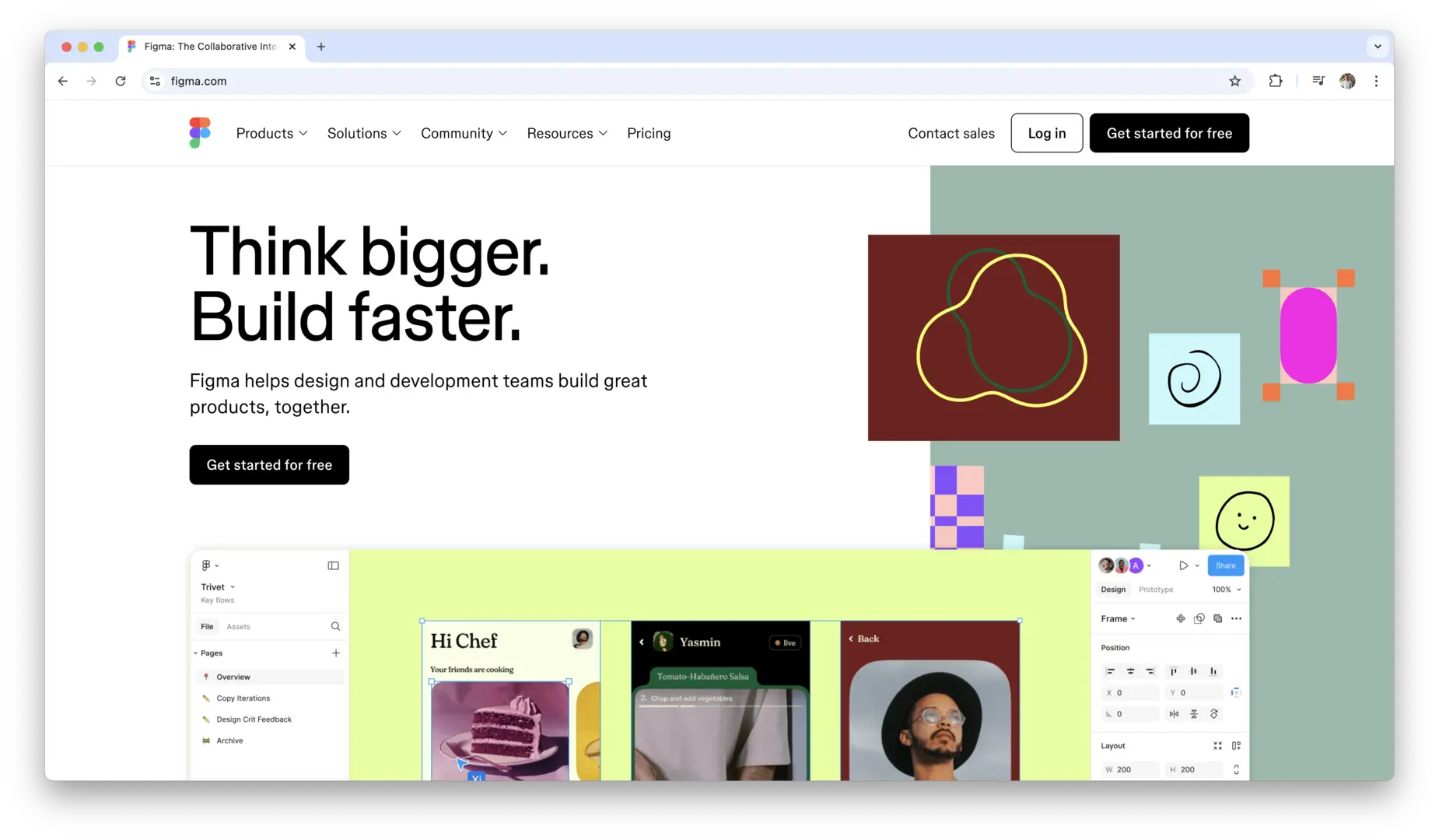1439x840 pixels.
Task: Open the Pricing page
Action: coord(649,133)
